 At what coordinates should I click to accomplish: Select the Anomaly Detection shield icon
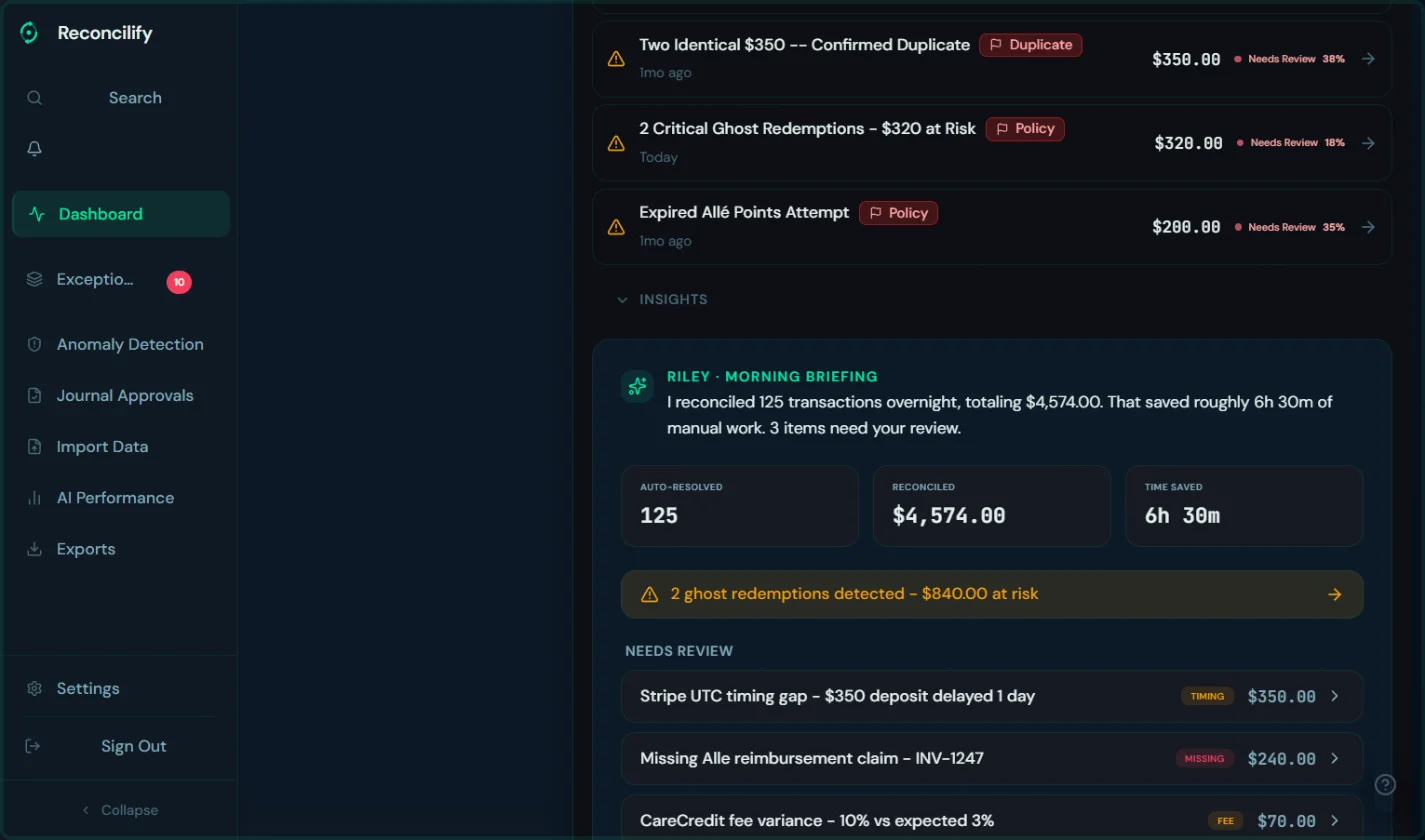(x=34, y=344)
